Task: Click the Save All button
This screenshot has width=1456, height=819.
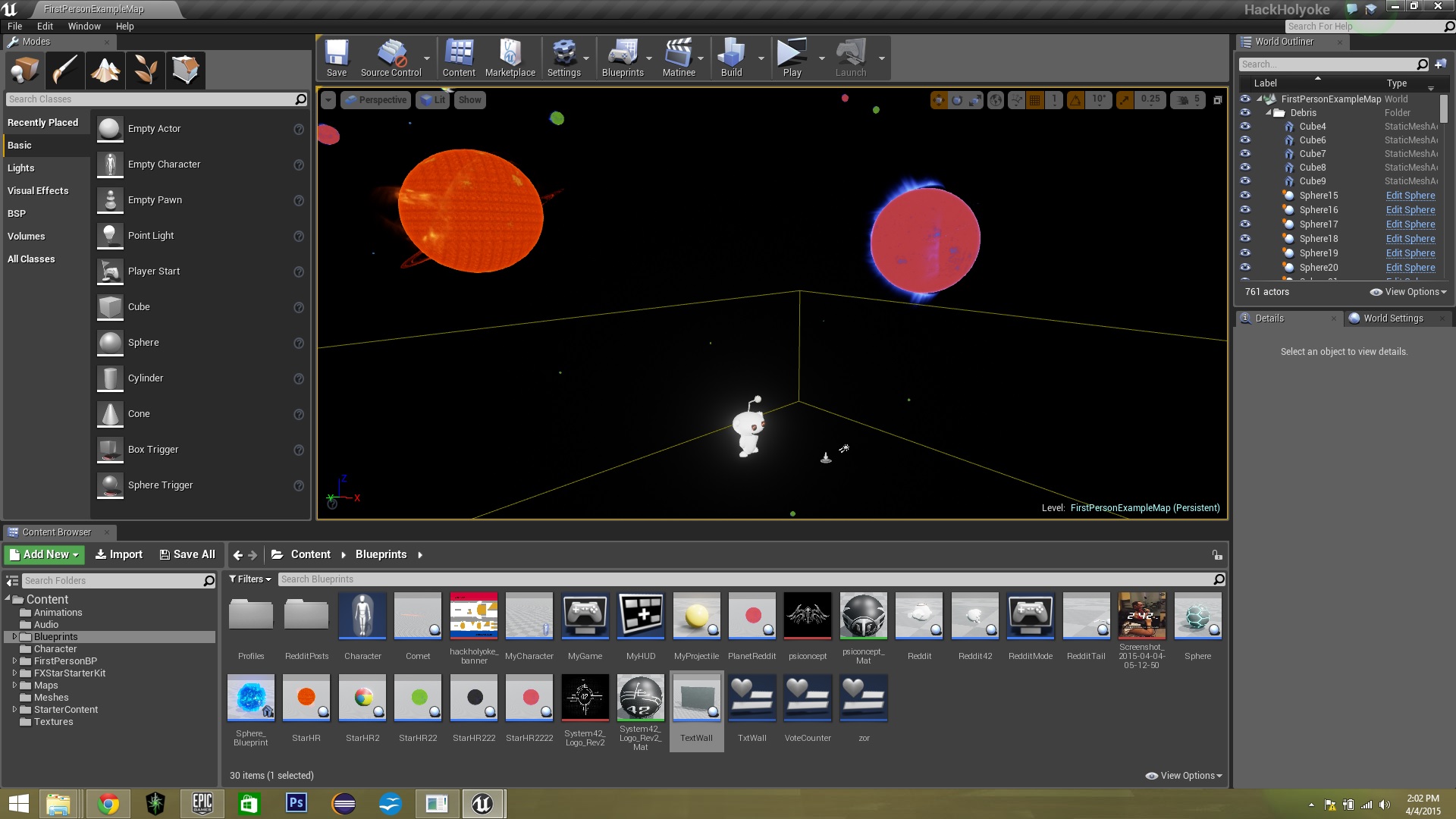Action: [187, 554]
